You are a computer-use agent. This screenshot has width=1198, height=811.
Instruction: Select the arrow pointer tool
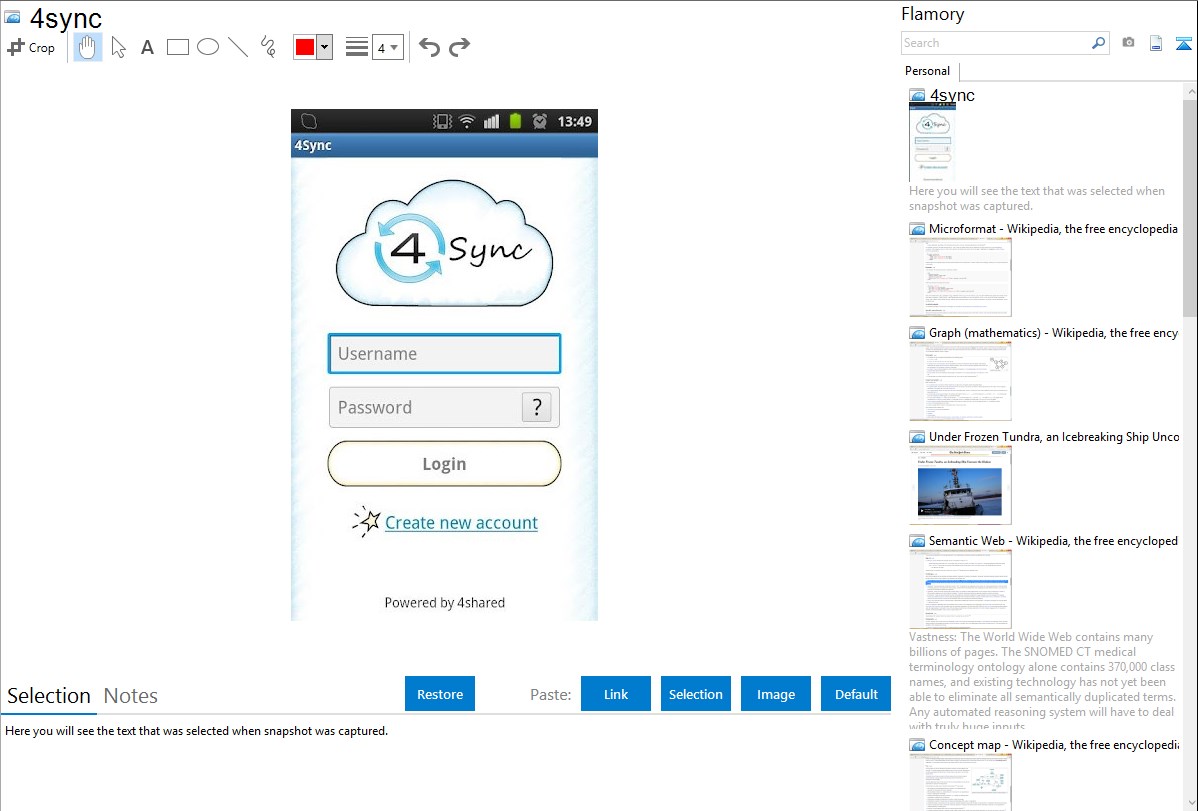(118, 47)
